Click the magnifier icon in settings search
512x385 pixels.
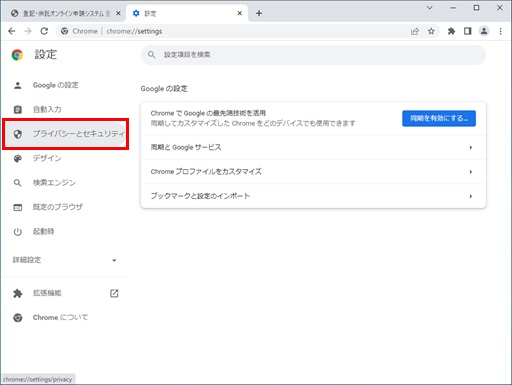click(151, 55)
